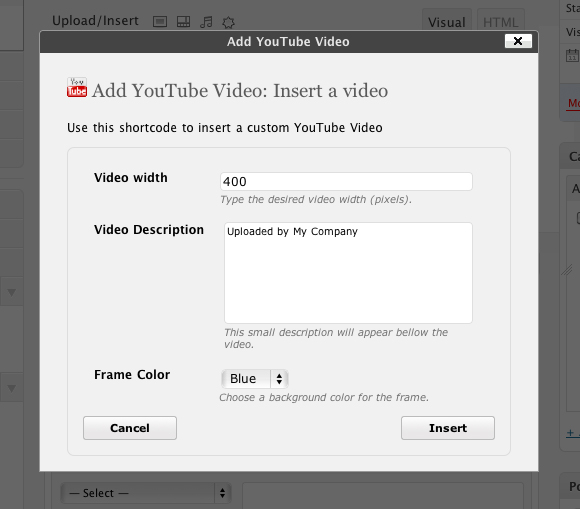Click the Insert button
580x509 pixels.
point(448,428)
